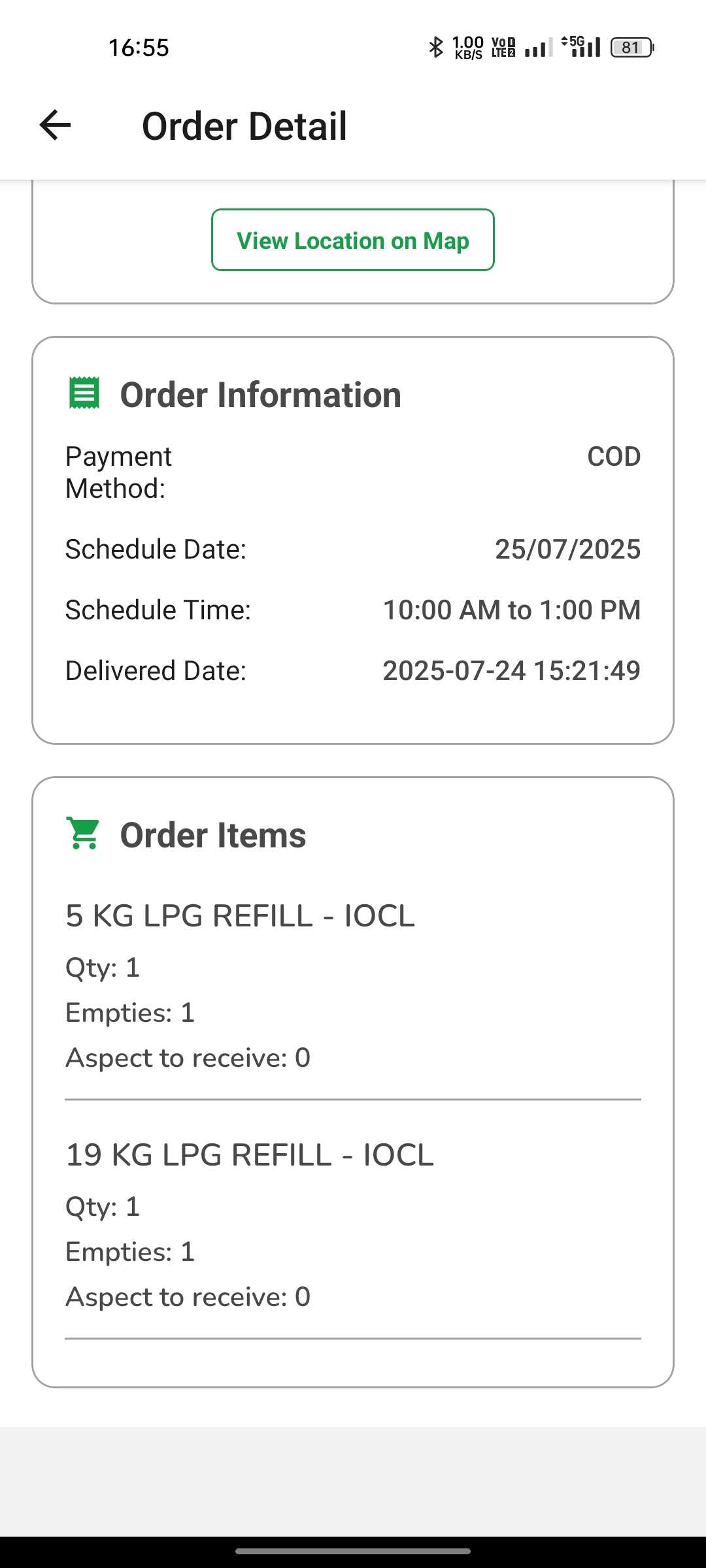
Task: Tap the Order Items cart icon
Action: [x=83, y=834]
